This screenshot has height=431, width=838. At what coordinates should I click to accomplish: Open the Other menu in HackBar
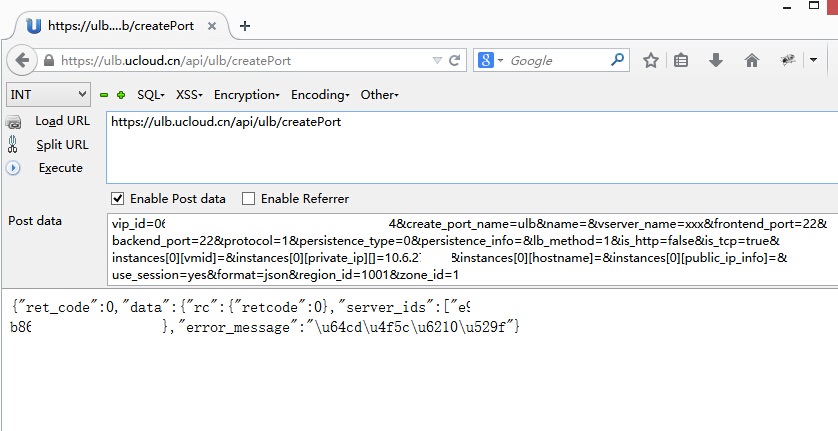379,95
